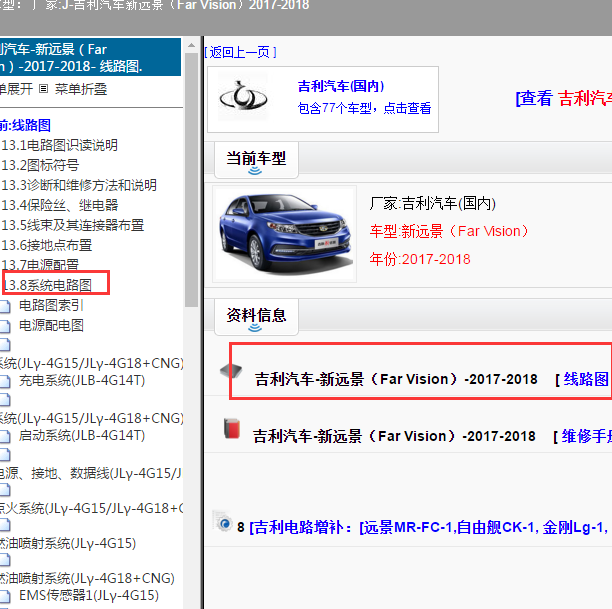This screenshot has width=612, height=609.
Task: Open the blue Far Vision car image
Action: click(x=284, y=234)
